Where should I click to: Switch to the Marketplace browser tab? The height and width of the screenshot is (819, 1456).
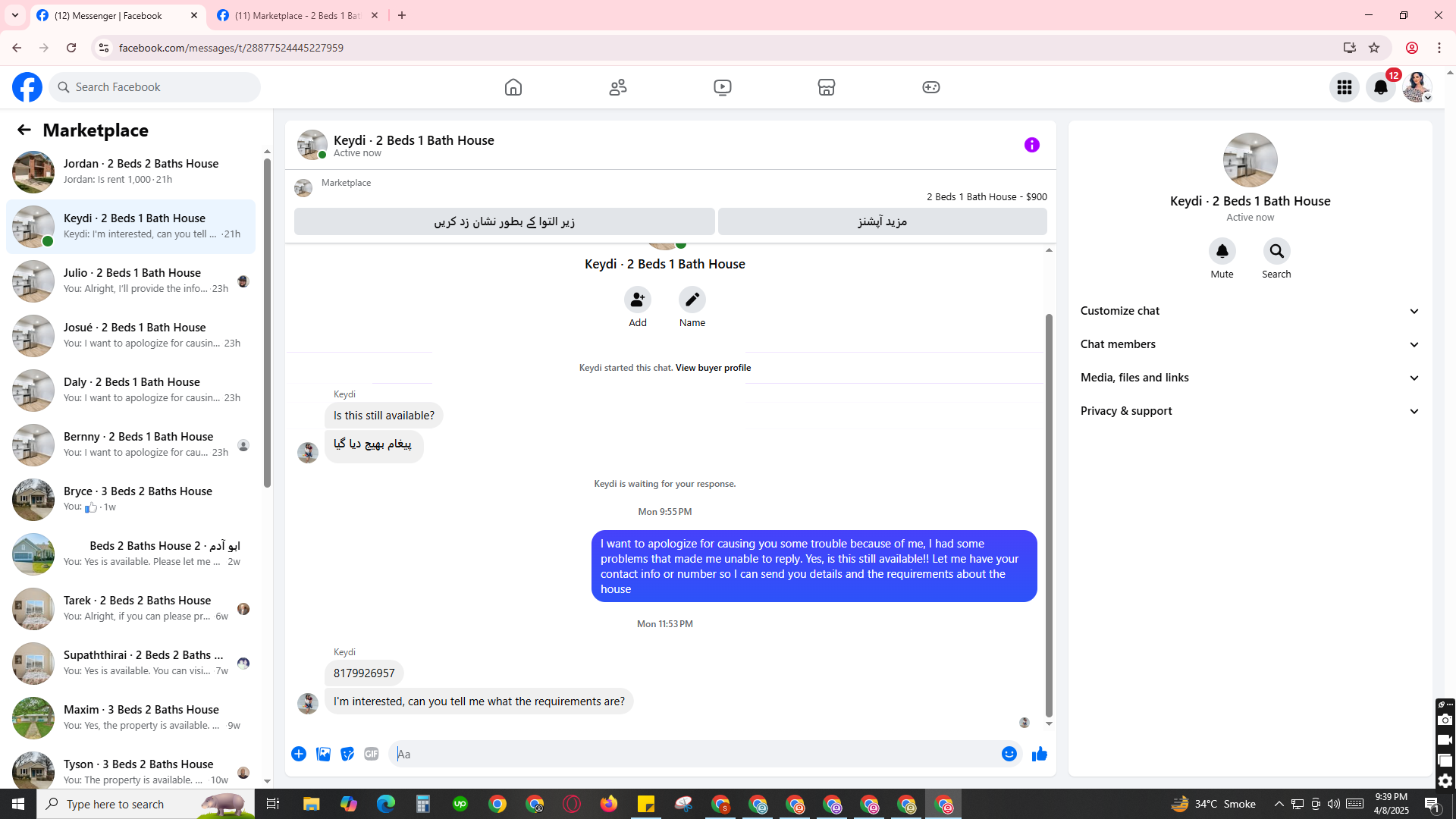click(297, 15)
